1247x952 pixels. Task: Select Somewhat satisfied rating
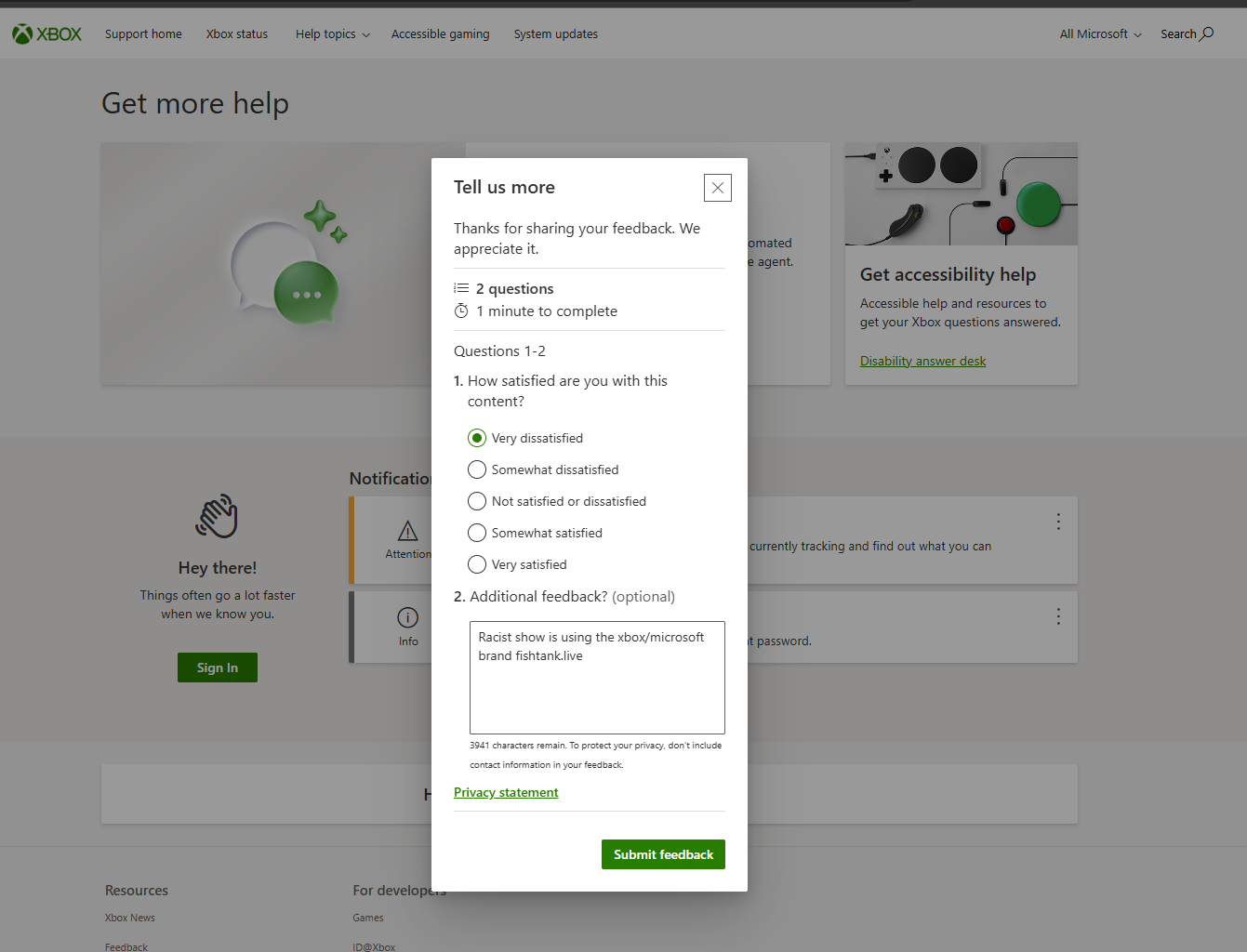477,533
